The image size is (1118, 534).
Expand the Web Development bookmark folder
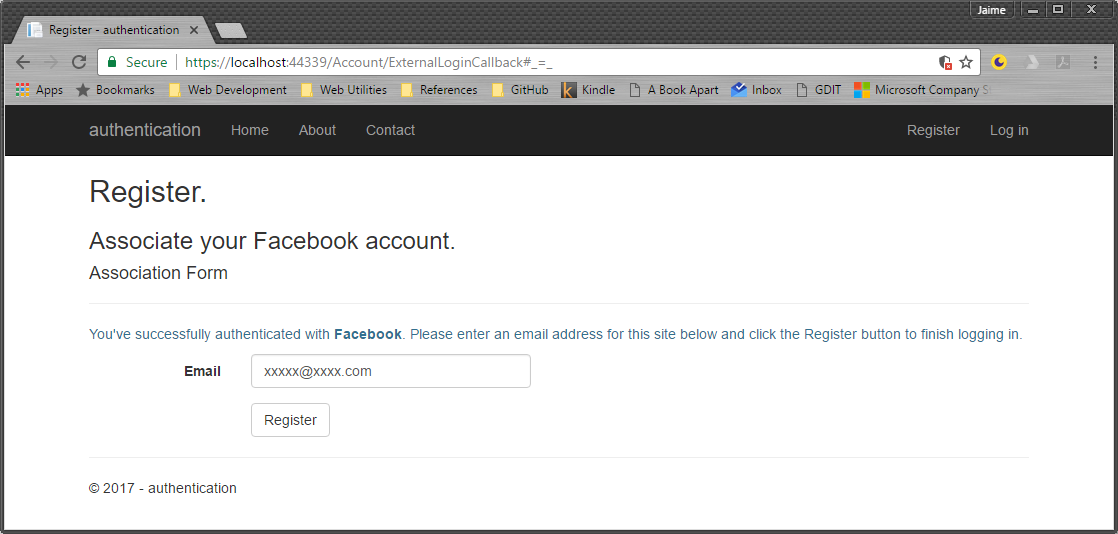(227, 90)
